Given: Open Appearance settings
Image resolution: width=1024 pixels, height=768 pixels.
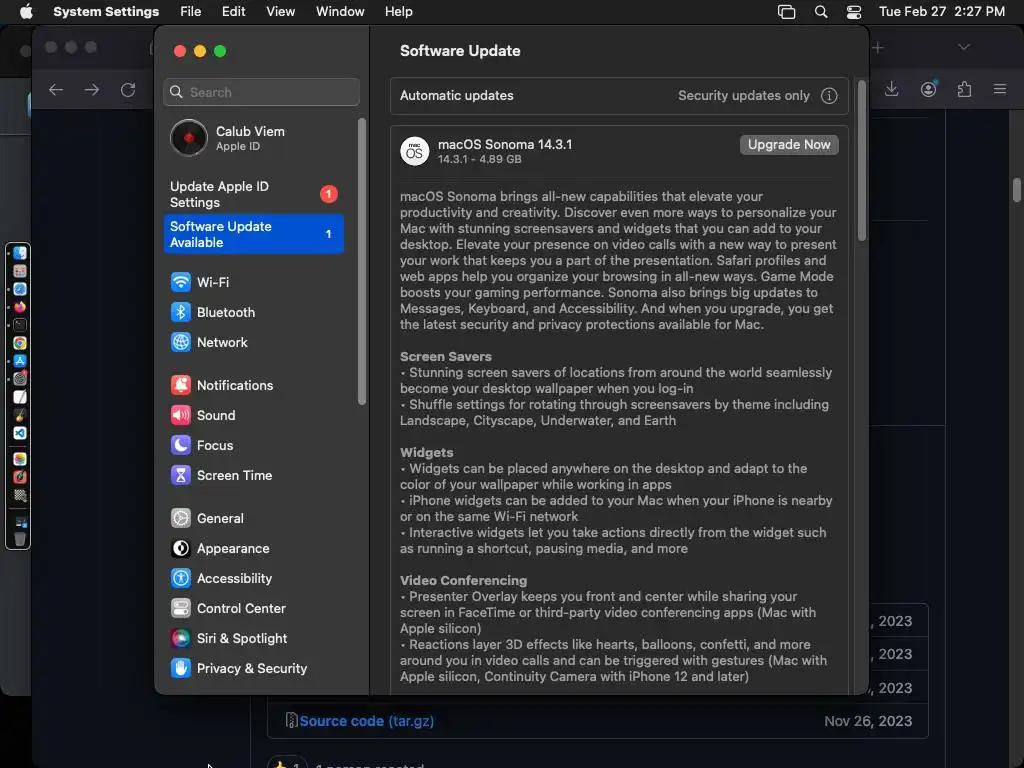Looking at the screenshot, I should 220,549.
